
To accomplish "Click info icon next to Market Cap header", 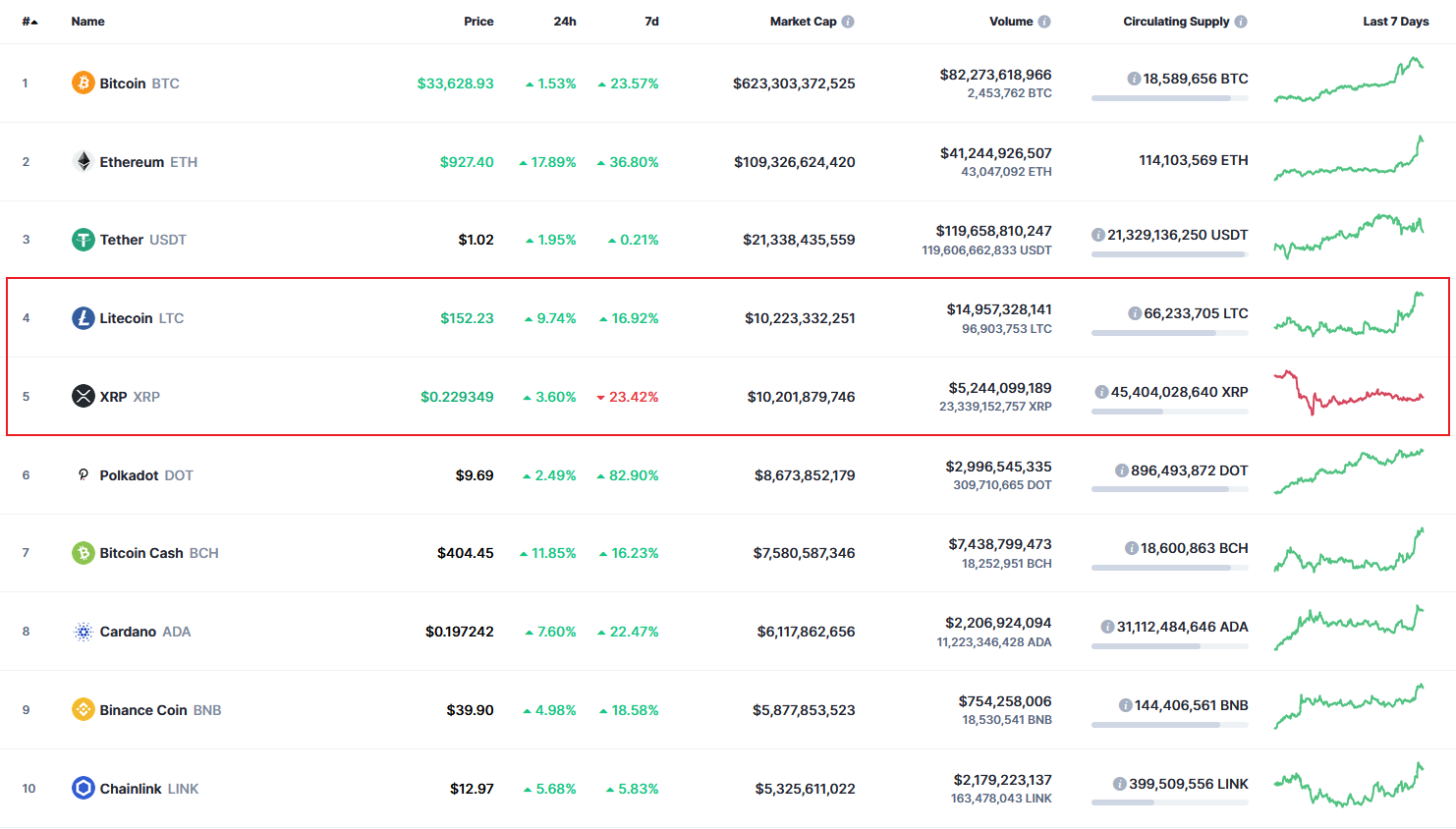I will 848,22.
